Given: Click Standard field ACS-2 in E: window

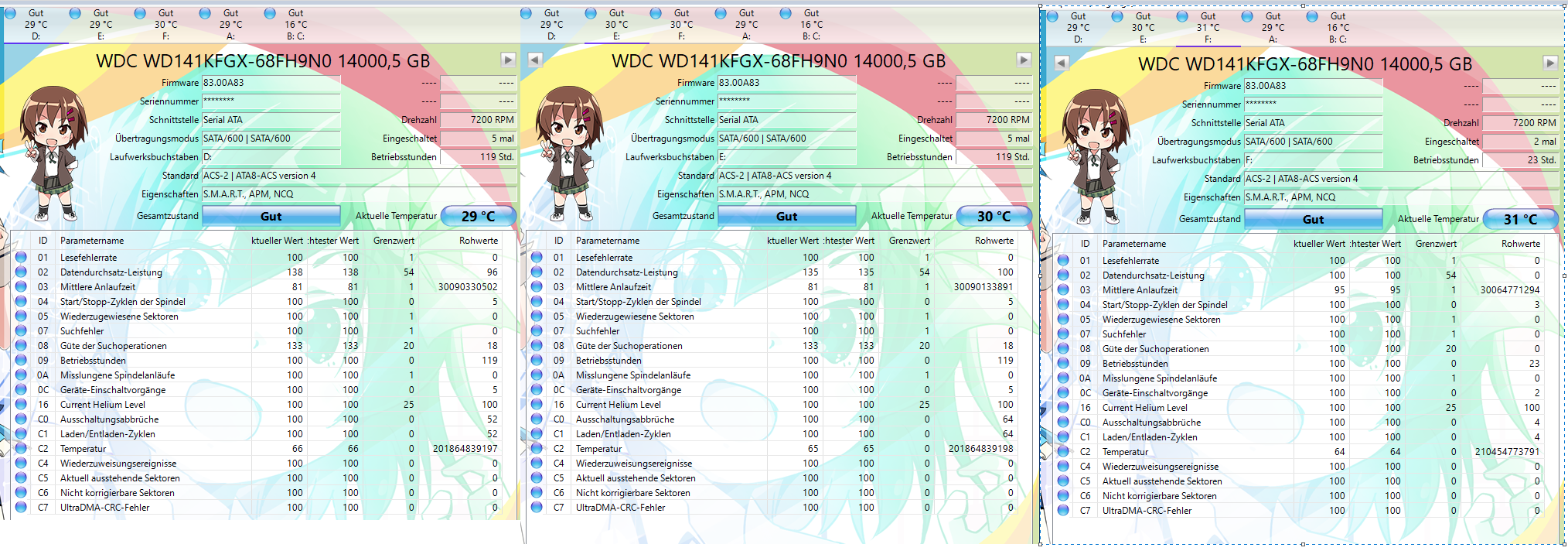Looking at the screenshot, I should click(x=874, y=176).
